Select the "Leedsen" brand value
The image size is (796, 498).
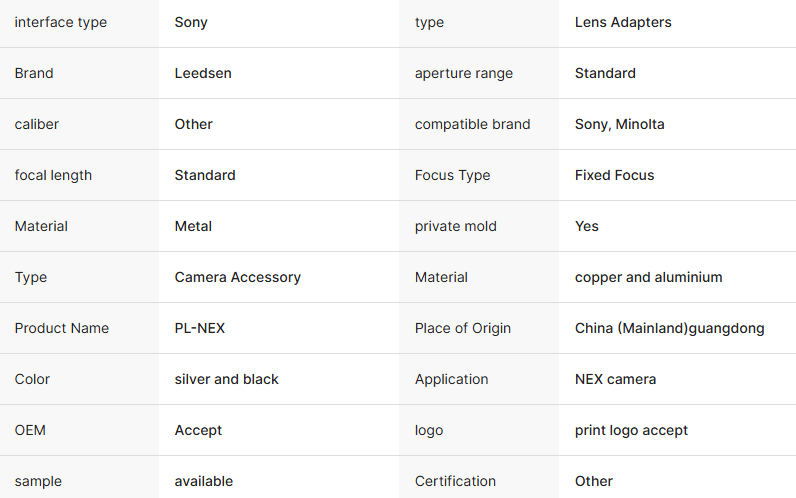[x=203, y=73]
